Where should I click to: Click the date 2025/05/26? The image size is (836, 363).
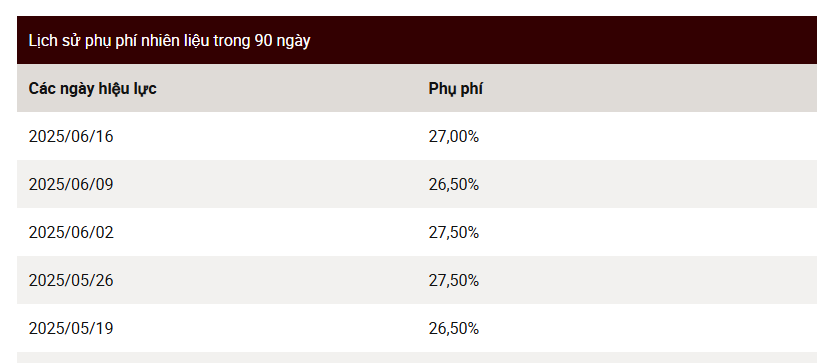point(71,280)
